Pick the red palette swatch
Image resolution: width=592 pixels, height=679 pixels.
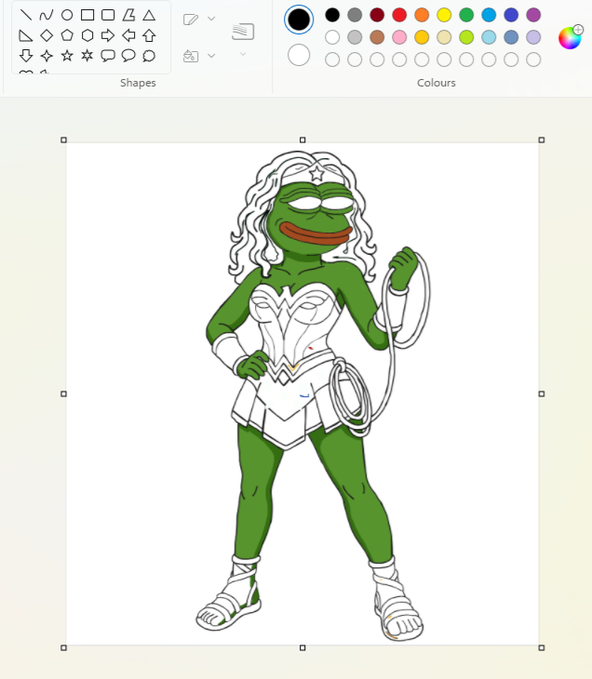click(x=399, y=15)
